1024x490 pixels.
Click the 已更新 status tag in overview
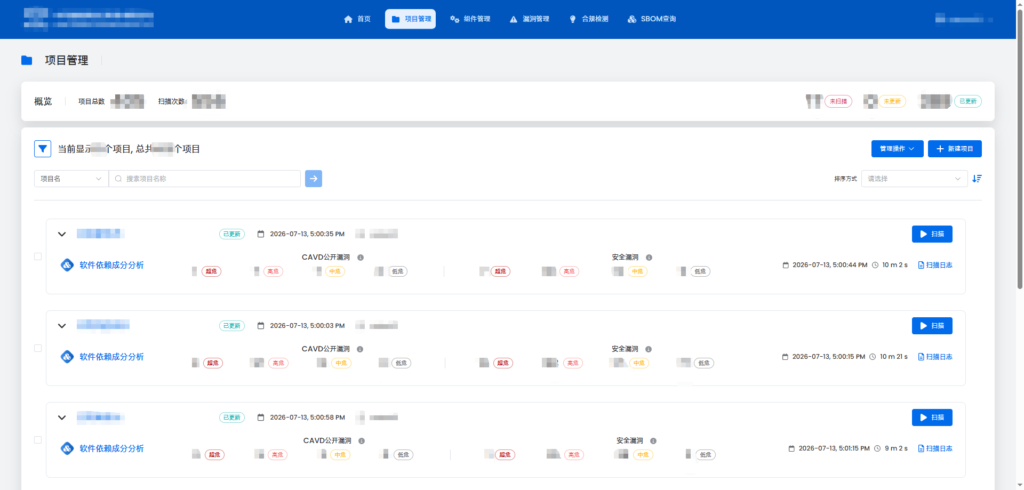pyautogui.click(x=968, y=101)
